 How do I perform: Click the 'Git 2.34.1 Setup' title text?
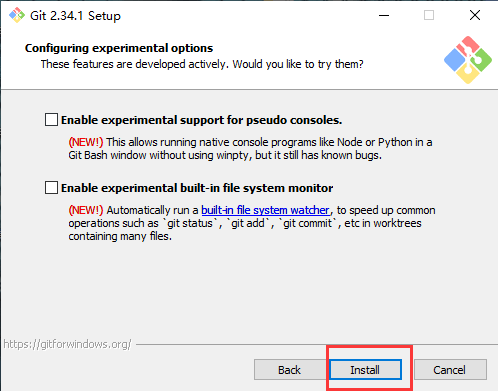tap(75, 16)
